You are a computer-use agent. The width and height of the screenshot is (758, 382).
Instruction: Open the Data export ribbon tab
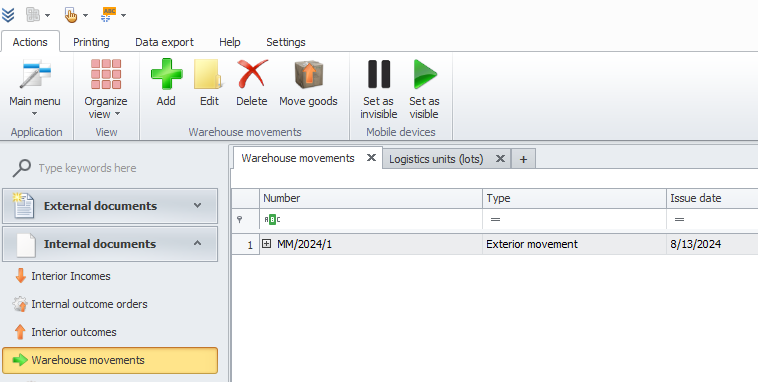click(164, 42)
